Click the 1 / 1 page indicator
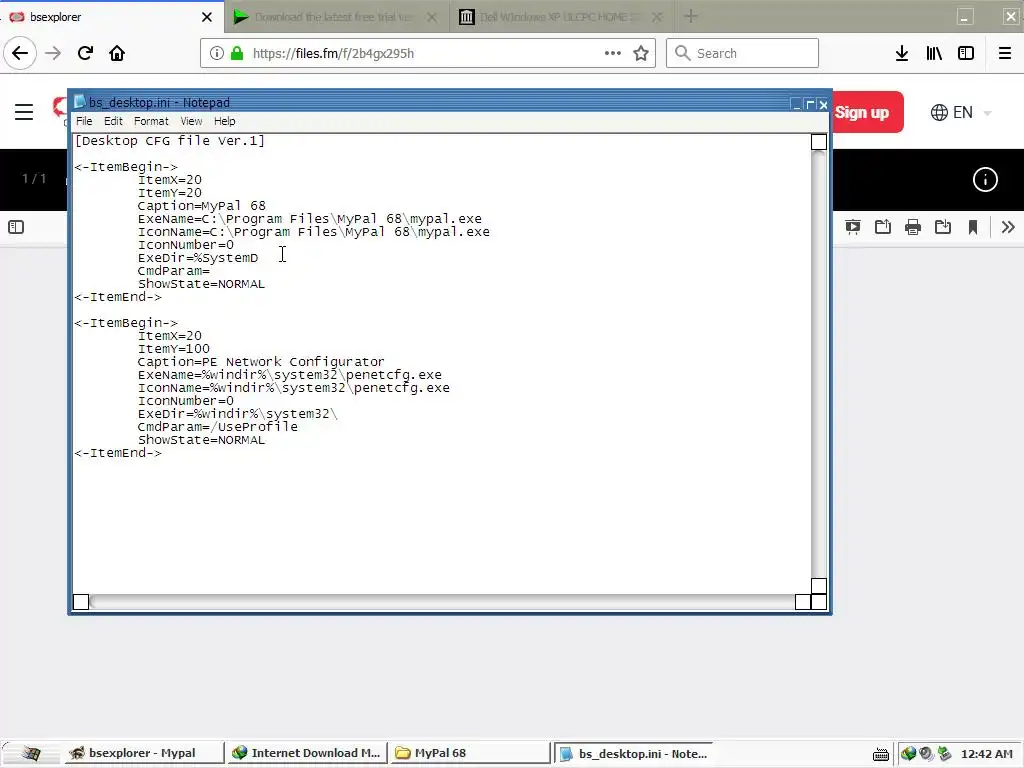The width and height of the screenshot is (1024, 768). point(34,178)
